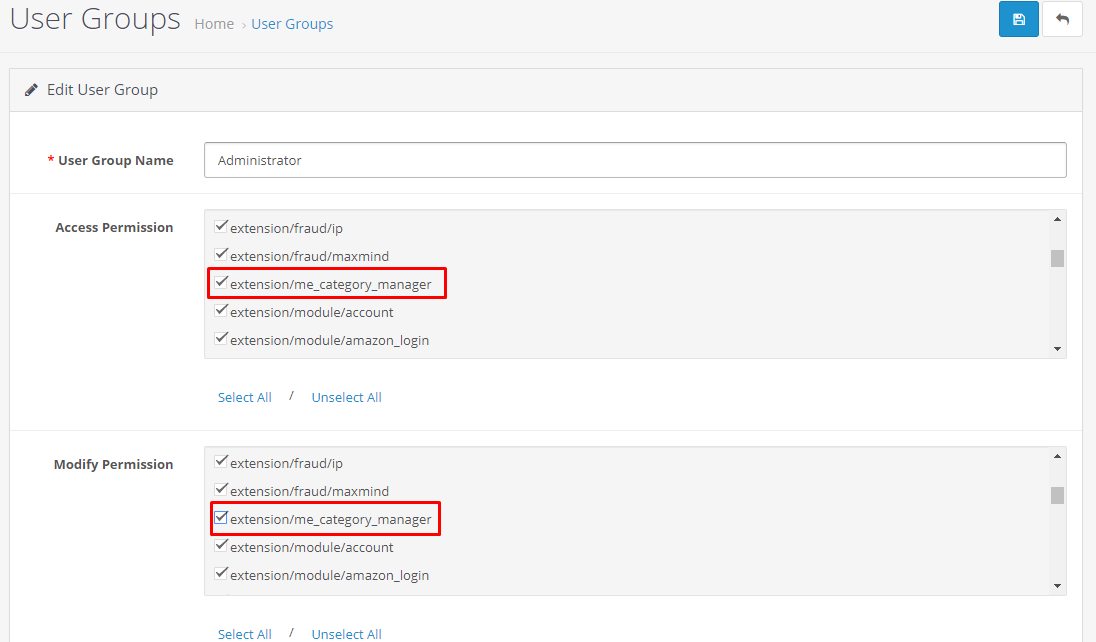Toggle Access Permission extension/module/account checkbox
The height and width of the screenshot is (642, 1096).
click(x=221, y=310)
